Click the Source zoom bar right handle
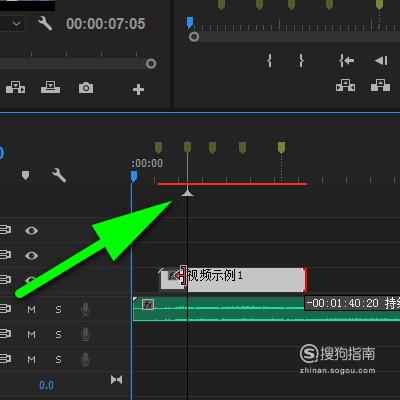This screenshot has height=400, width=400. click(x=151, y=63)
